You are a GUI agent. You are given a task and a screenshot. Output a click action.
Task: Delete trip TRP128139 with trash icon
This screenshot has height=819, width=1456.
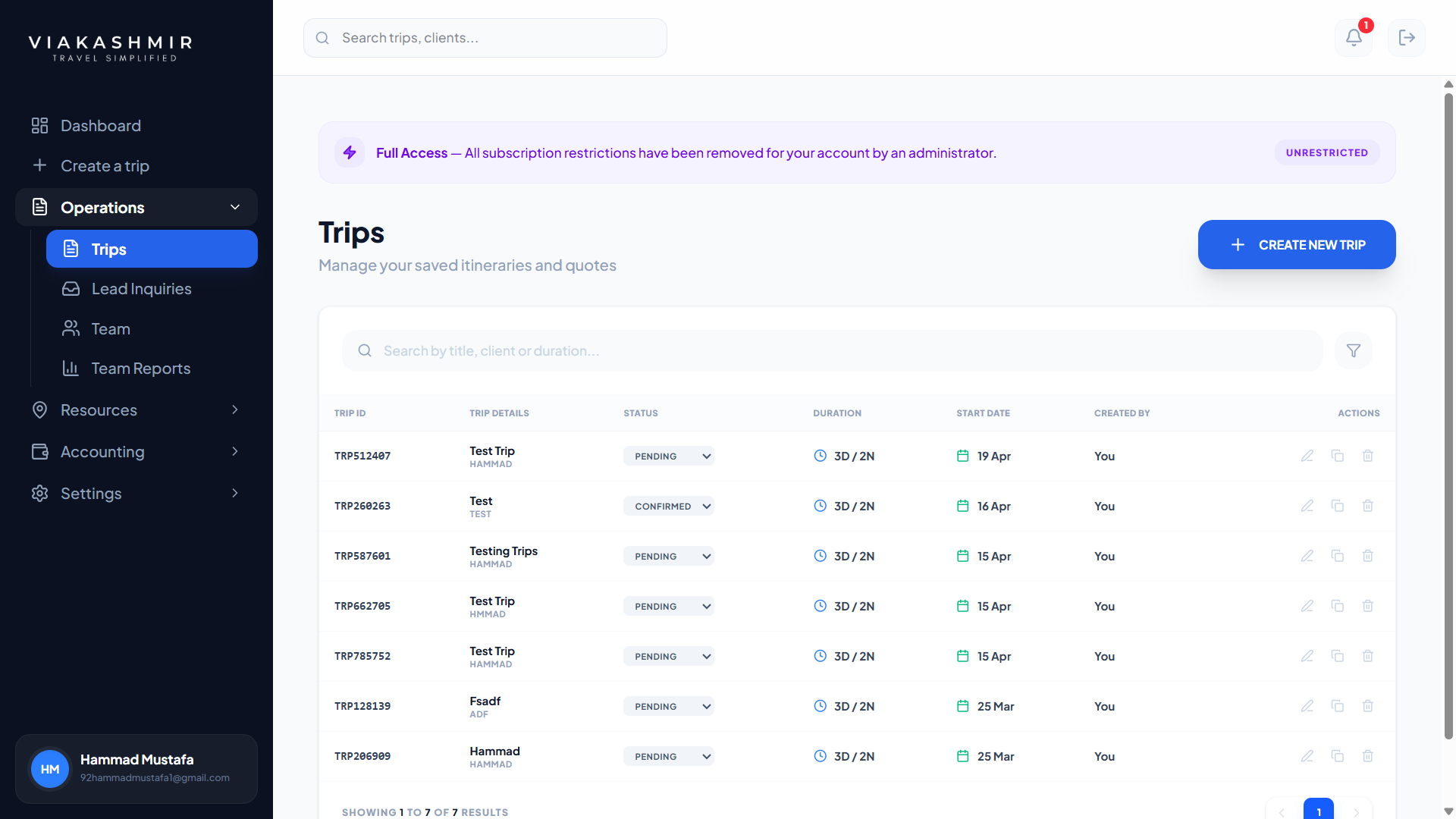pyautogui.click(x=1368, y=706)
